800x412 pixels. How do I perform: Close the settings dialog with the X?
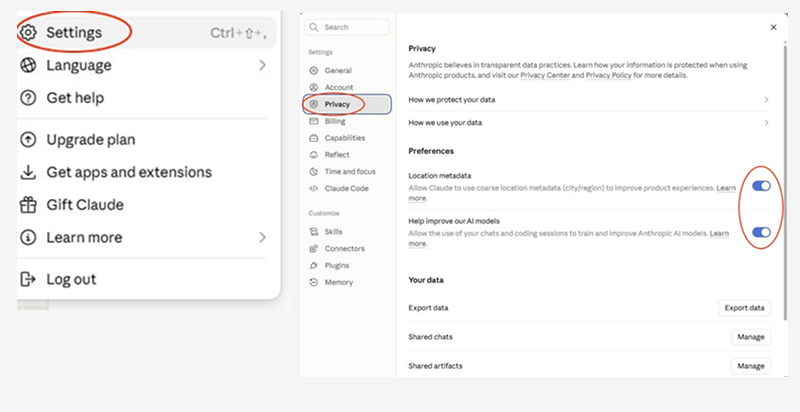pyautogui.click(x=773, y=28)
